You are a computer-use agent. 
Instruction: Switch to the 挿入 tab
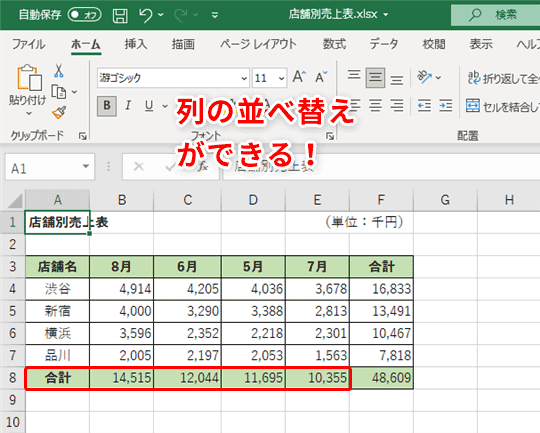[x=136, y=44]
